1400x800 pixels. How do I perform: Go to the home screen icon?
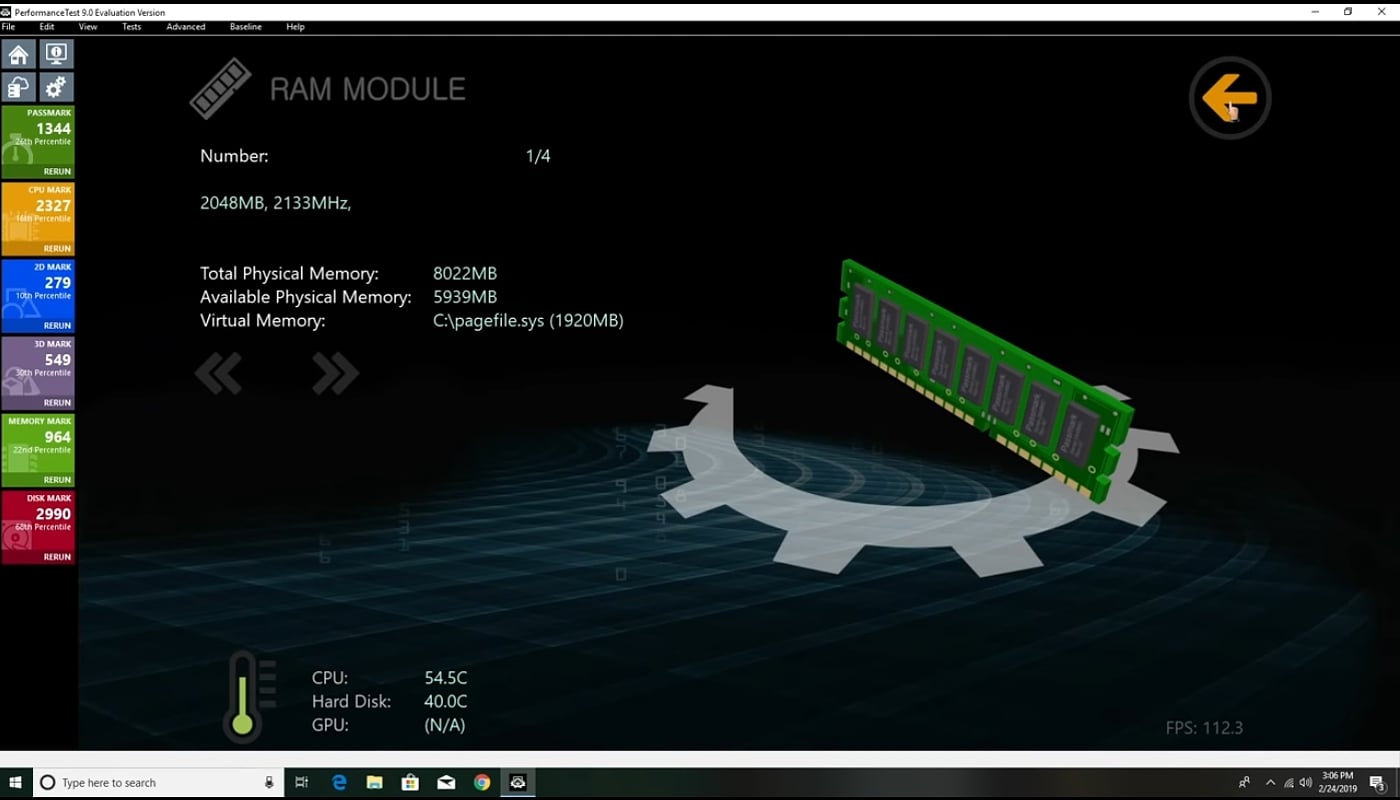click(x=19, y=53)
